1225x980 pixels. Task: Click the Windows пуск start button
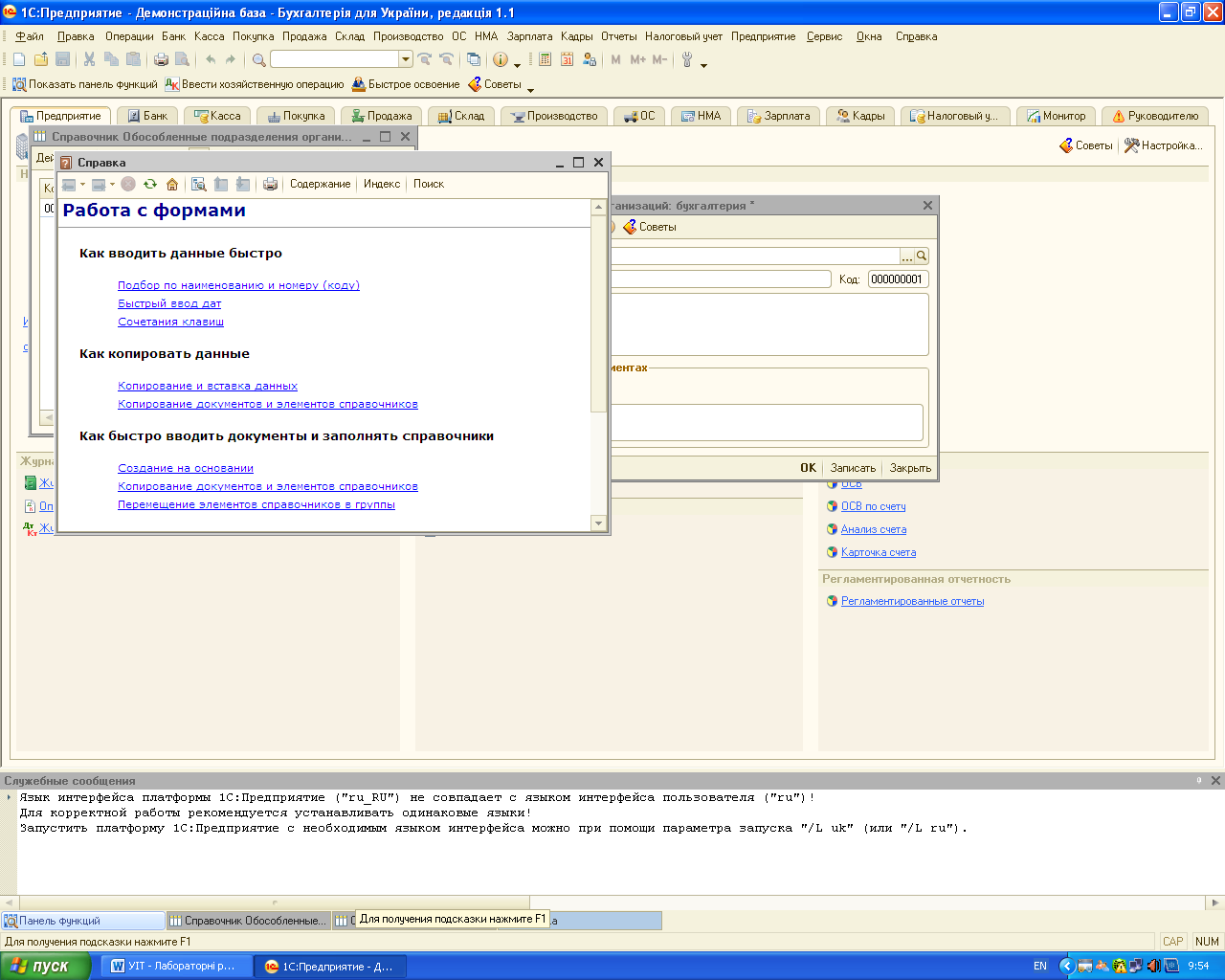point(46,966)
